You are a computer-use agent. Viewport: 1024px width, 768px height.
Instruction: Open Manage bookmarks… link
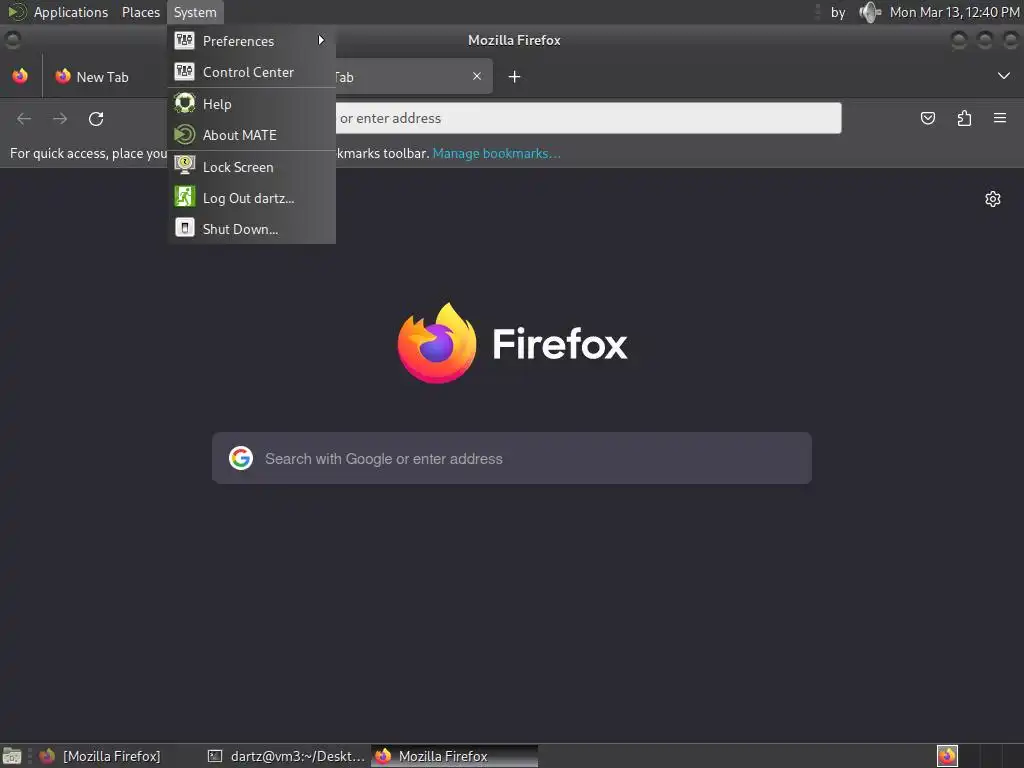tap(496, 153)
